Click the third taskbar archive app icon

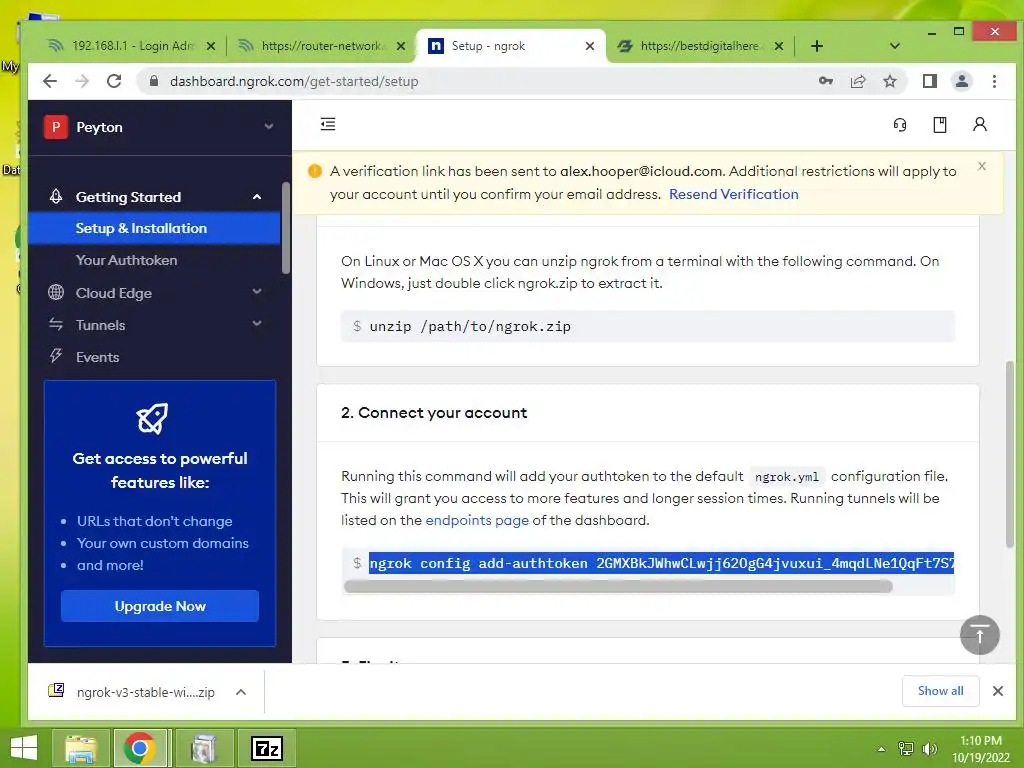coord(203,748)
